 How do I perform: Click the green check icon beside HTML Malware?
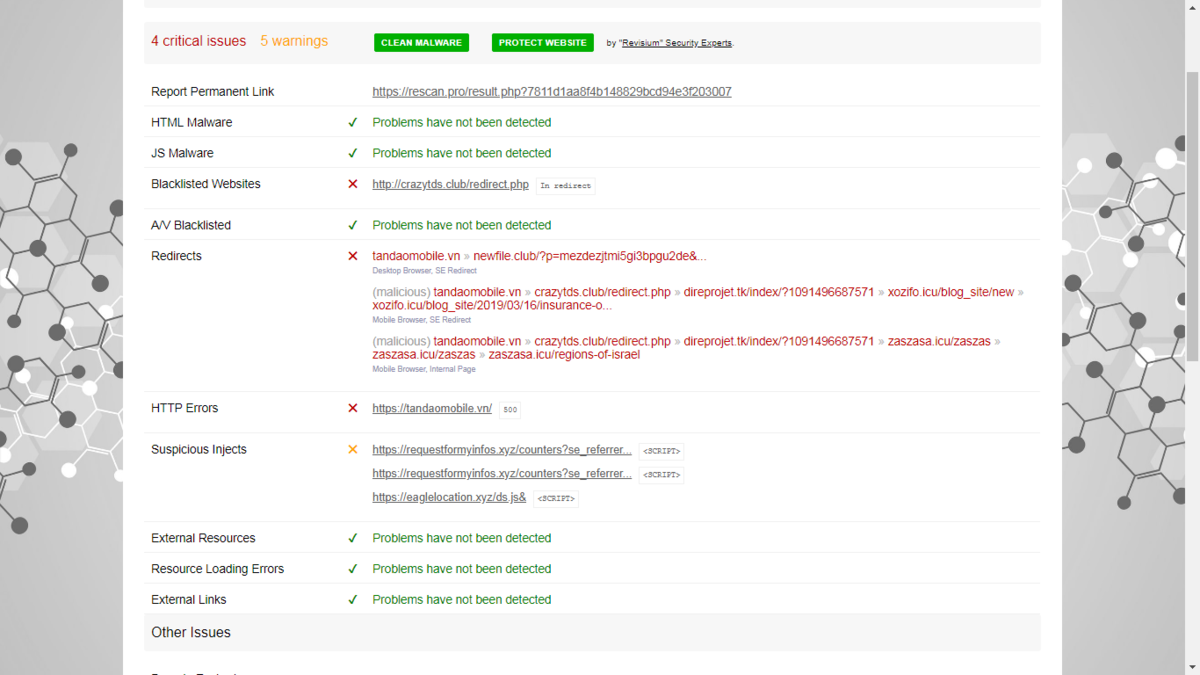click(352, 123)
